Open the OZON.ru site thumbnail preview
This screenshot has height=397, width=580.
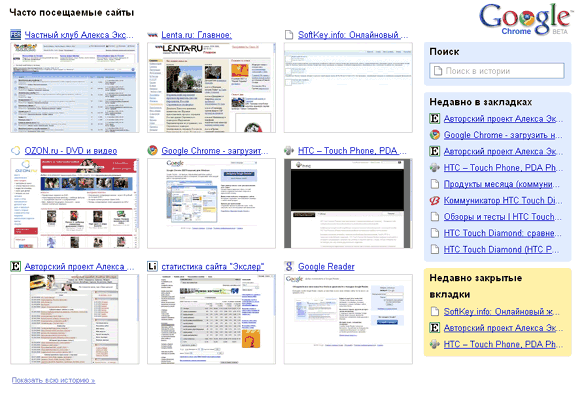[x=75, y=203]
